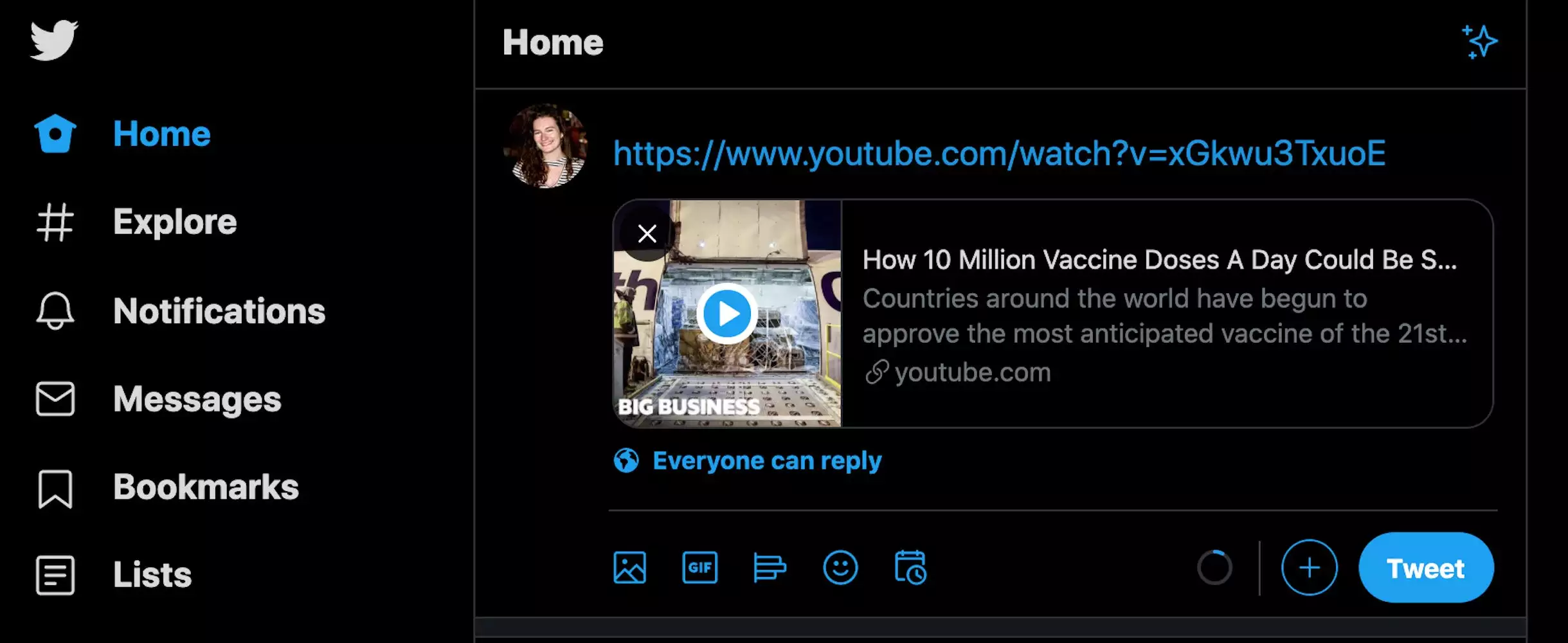This screenshot has height=643, width=1568.
Task: Change who can reply setting
Action: click(x=748, y=460)
